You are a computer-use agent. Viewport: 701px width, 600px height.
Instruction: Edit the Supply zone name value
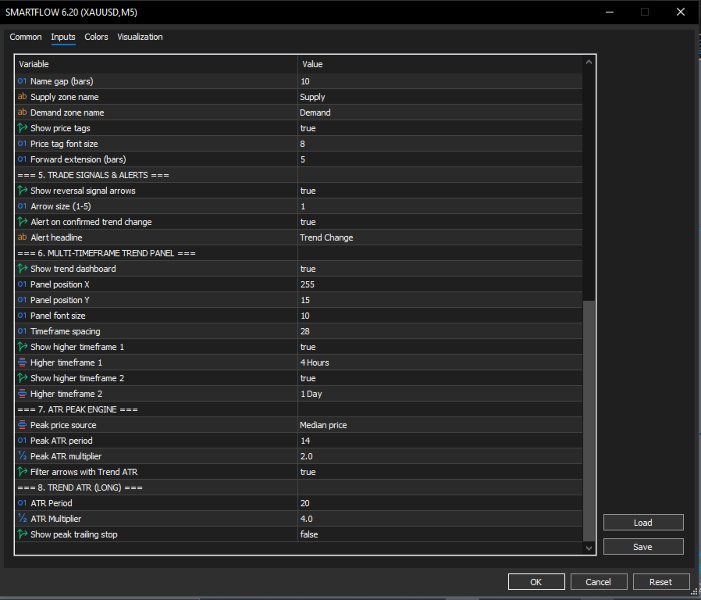click(440, 97)
